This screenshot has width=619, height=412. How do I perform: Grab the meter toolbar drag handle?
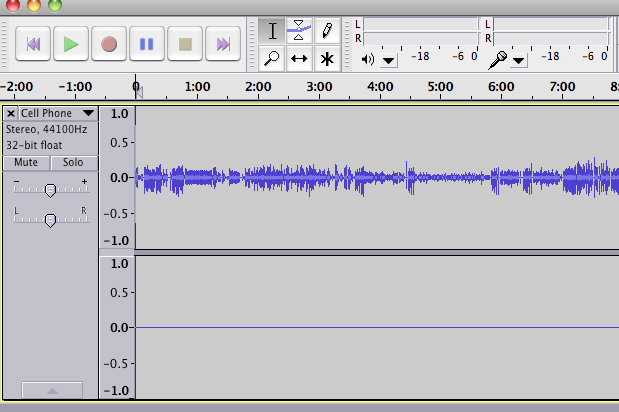coord(347,44)
